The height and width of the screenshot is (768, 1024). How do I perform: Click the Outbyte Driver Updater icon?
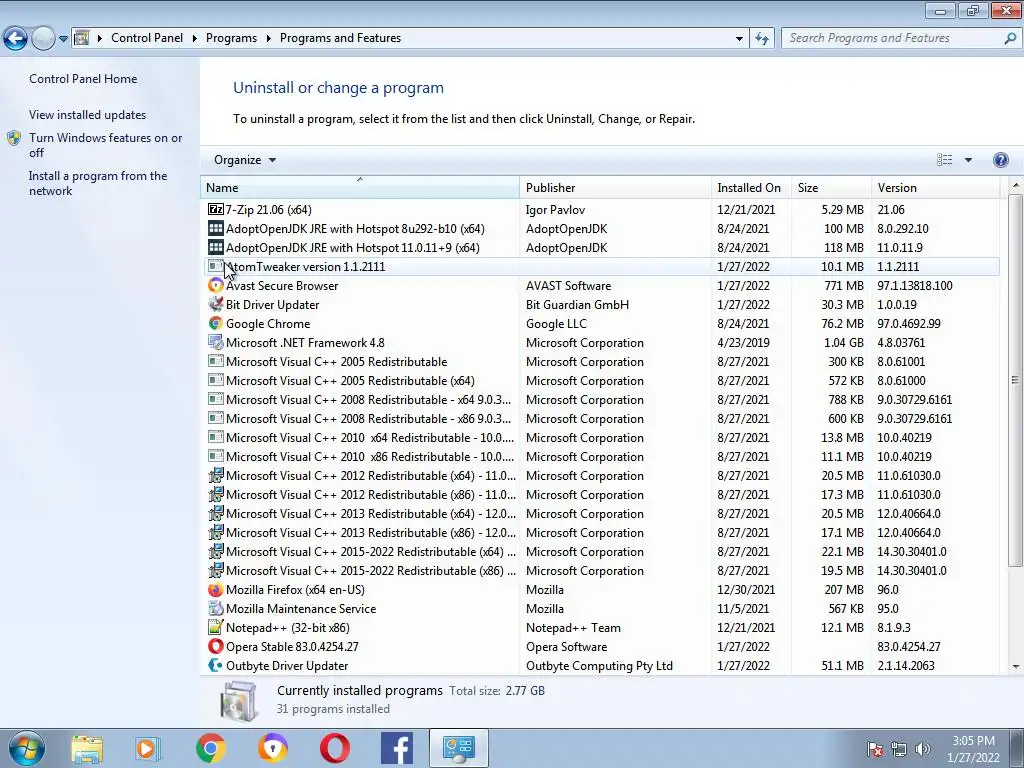pos(216,665)
